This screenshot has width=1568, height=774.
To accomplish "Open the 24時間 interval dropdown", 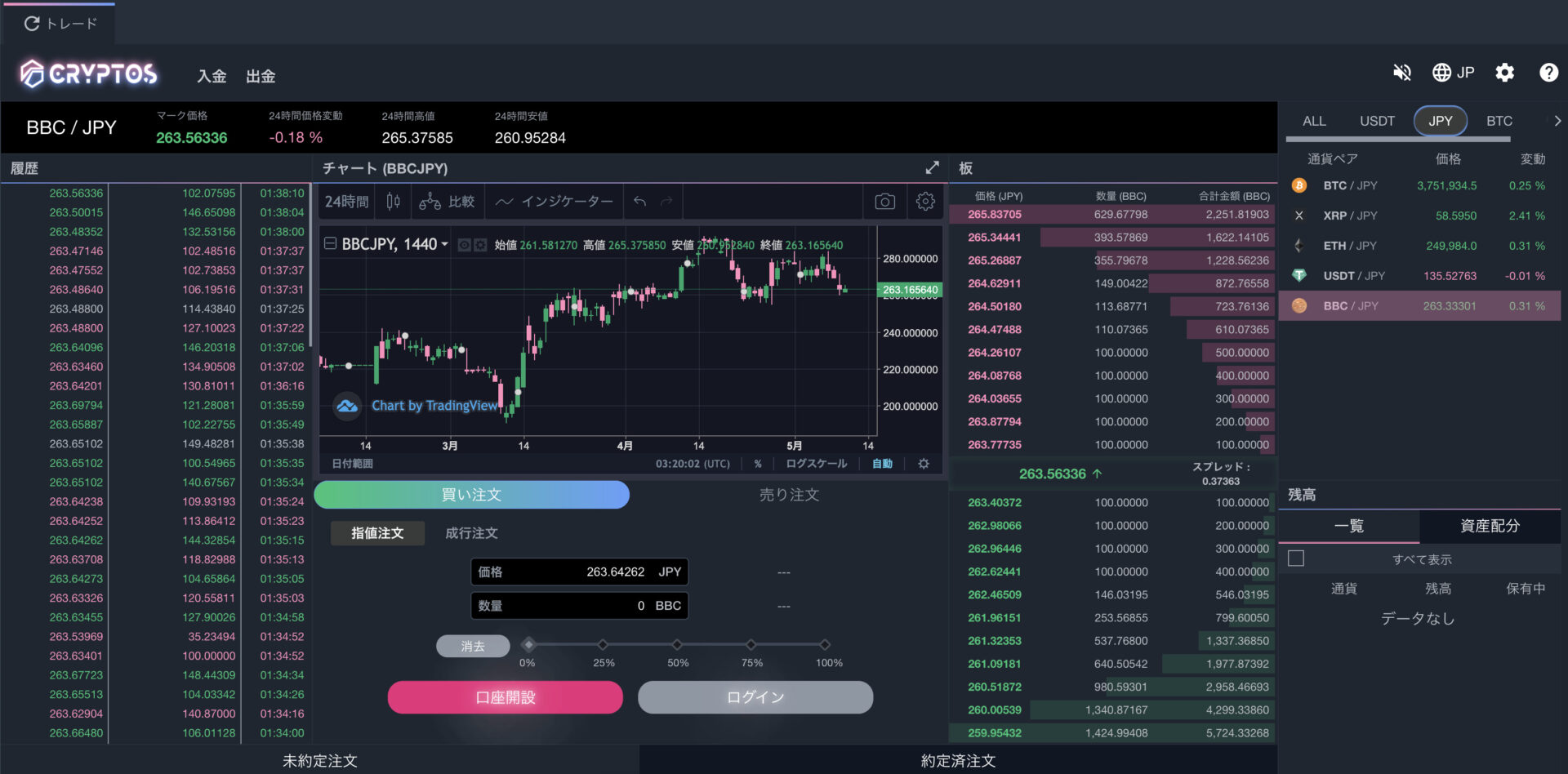I will [x=346, y=202].
